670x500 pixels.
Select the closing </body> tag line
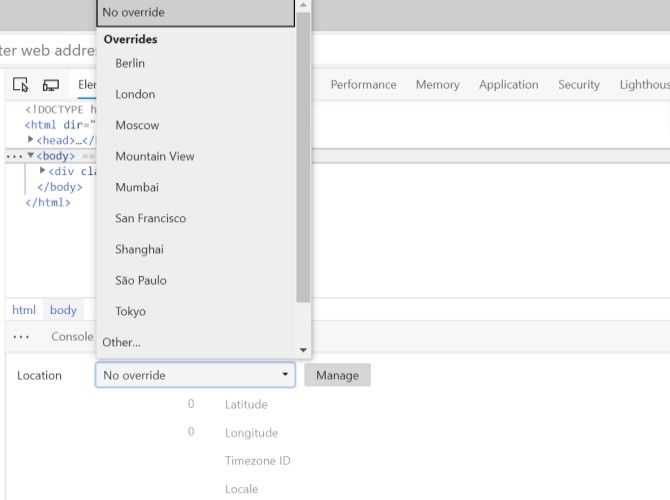(x=60, y=187)
